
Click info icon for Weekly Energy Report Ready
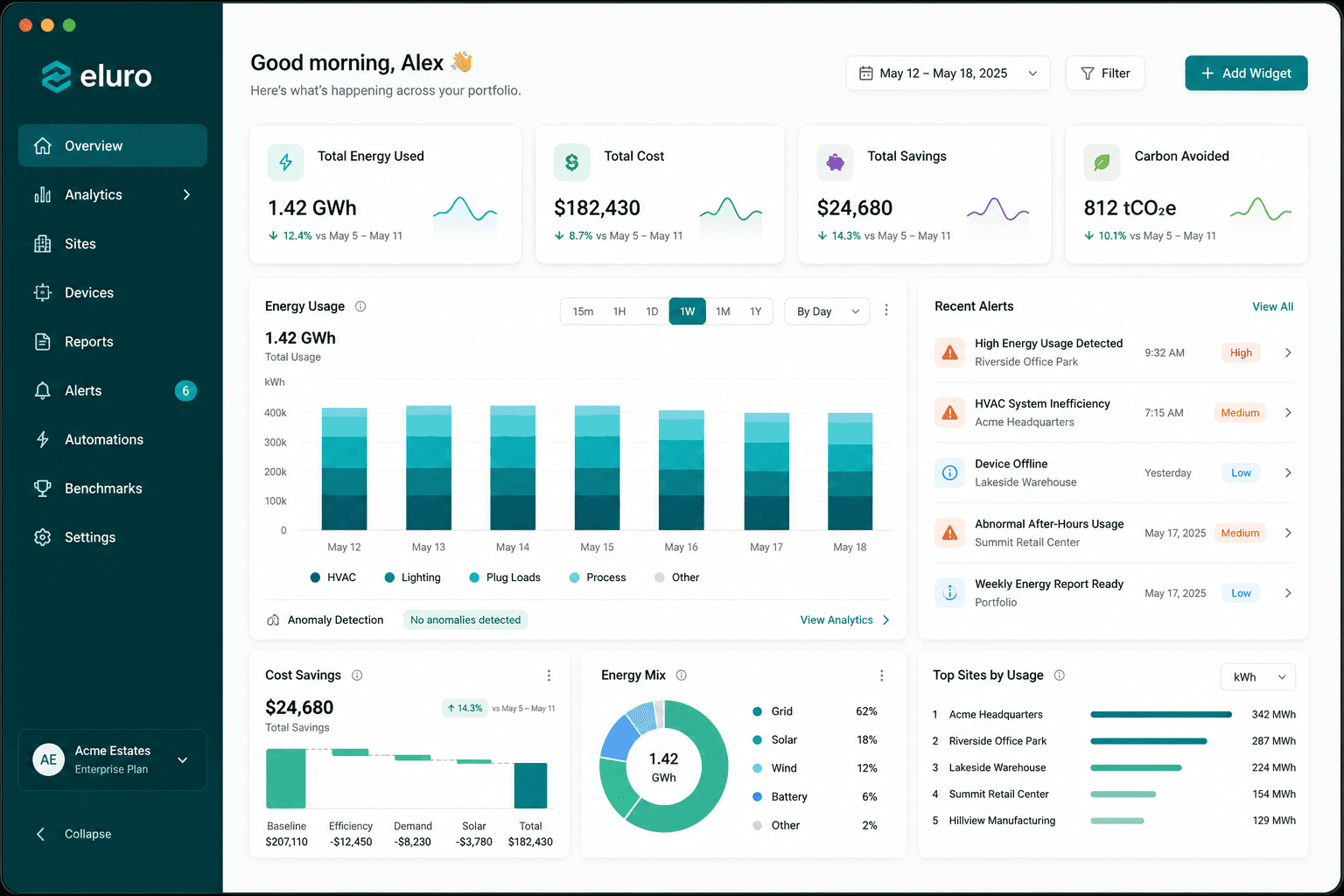[949, 593]
